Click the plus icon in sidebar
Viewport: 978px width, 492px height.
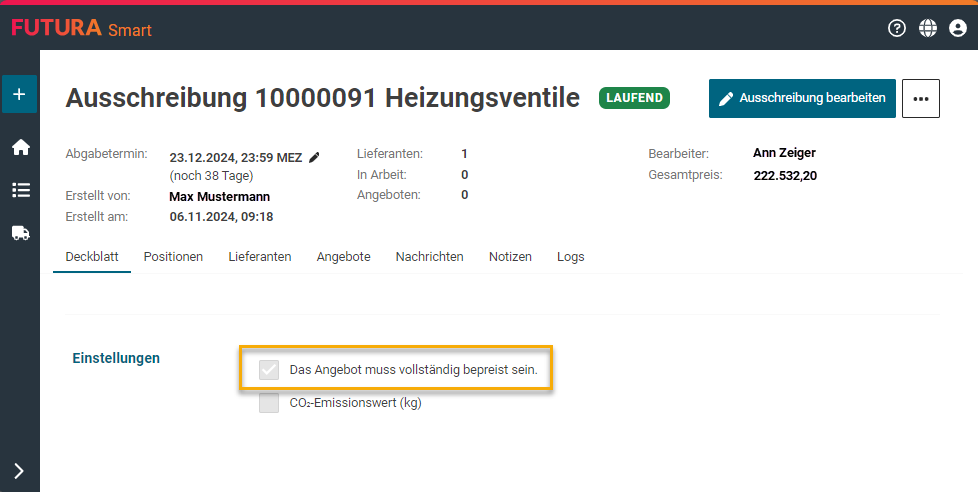click(x=20, y=95)
